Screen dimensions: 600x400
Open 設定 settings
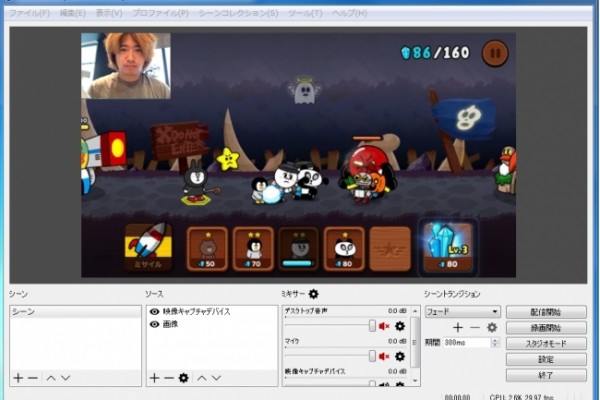click(x=546, y=359)
